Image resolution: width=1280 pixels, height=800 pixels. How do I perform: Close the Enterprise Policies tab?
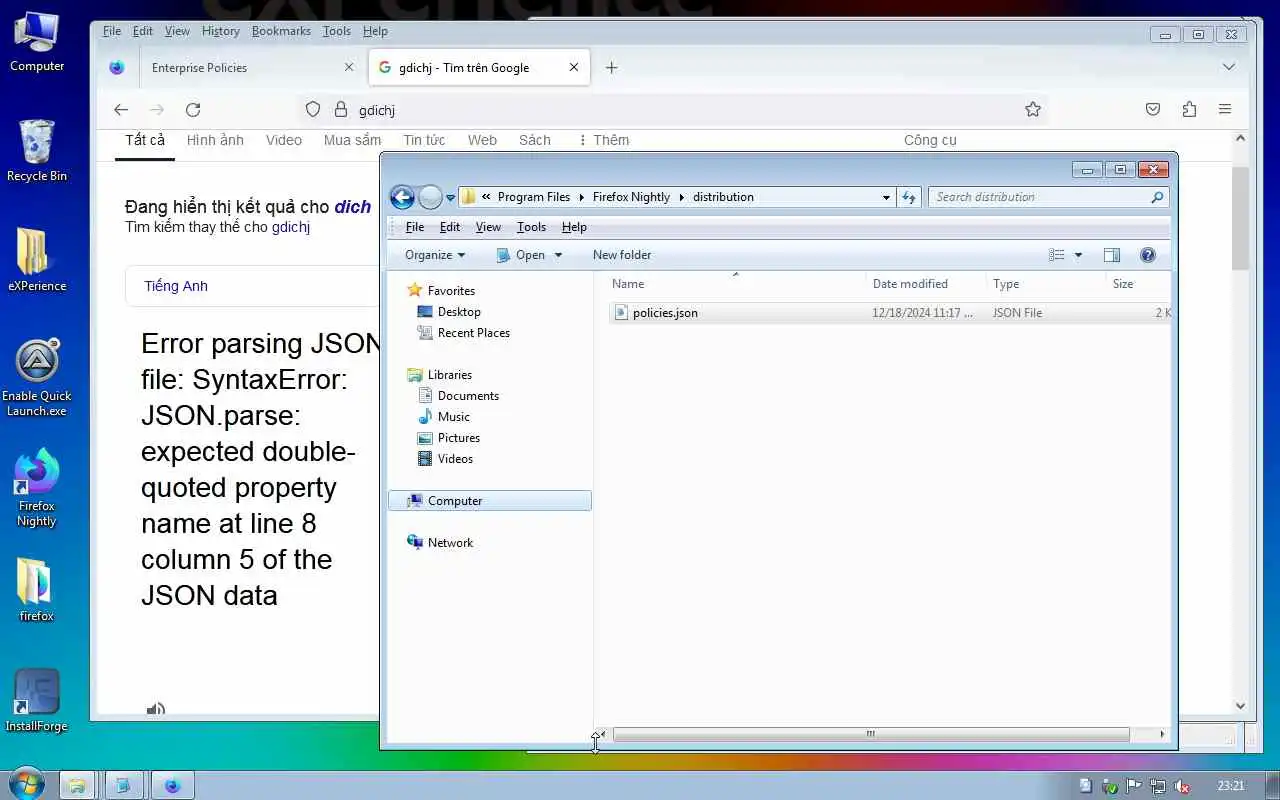click(x=349, y=67)
